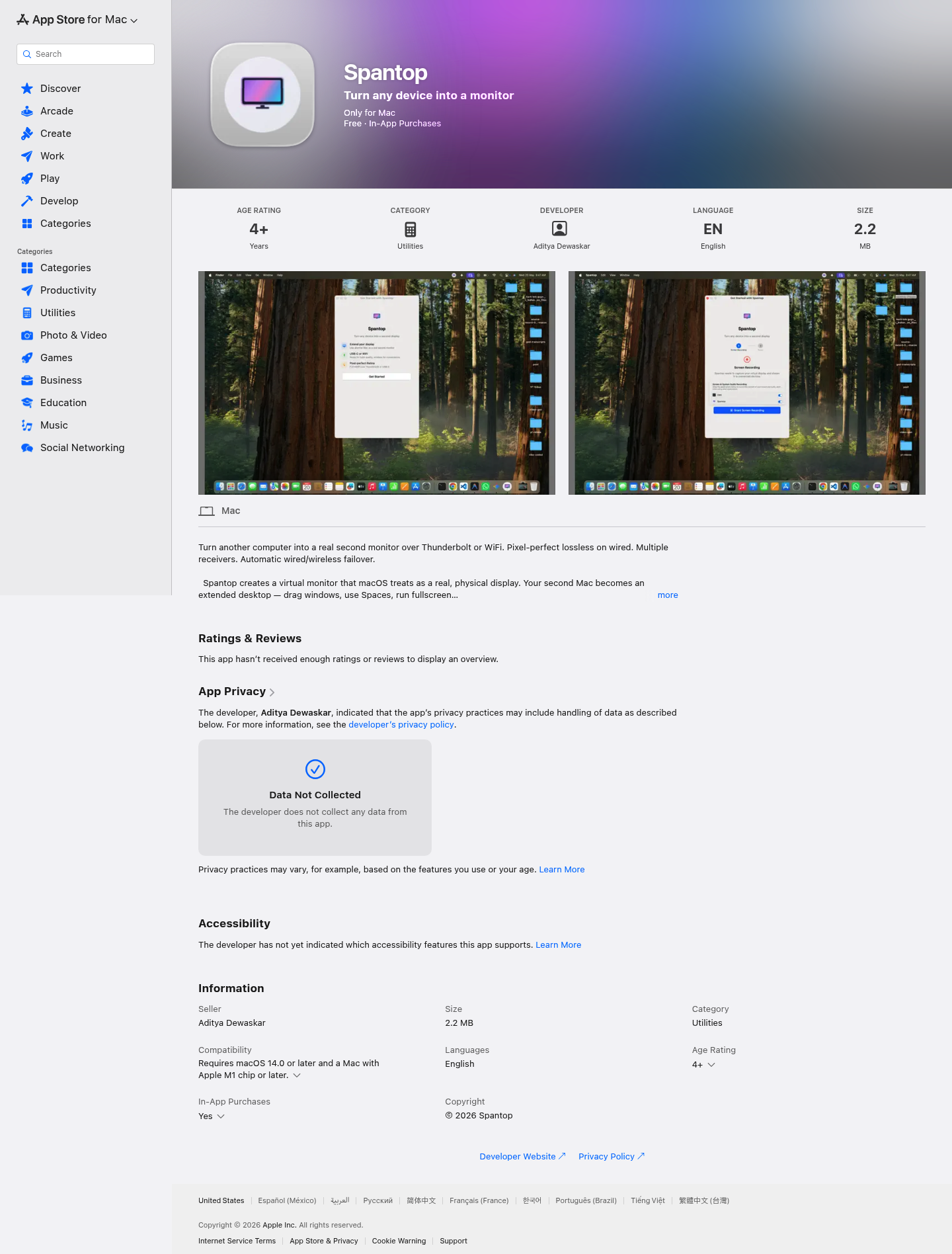
Task: Click the Photo & Video camera icon
Action: [27, 335]
